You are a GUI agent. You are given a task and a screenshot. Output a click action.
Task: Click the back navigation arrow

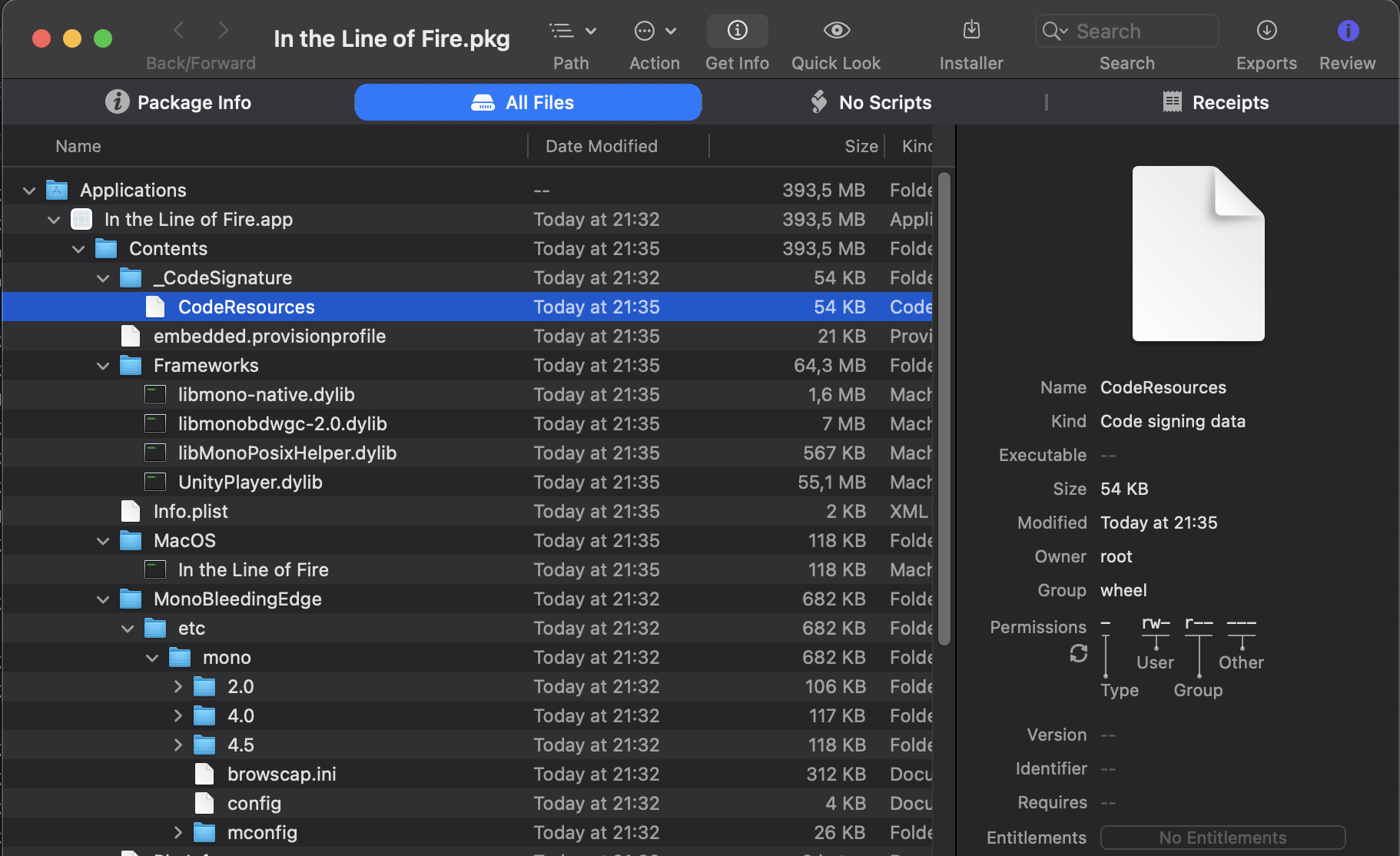pos(179,31)
